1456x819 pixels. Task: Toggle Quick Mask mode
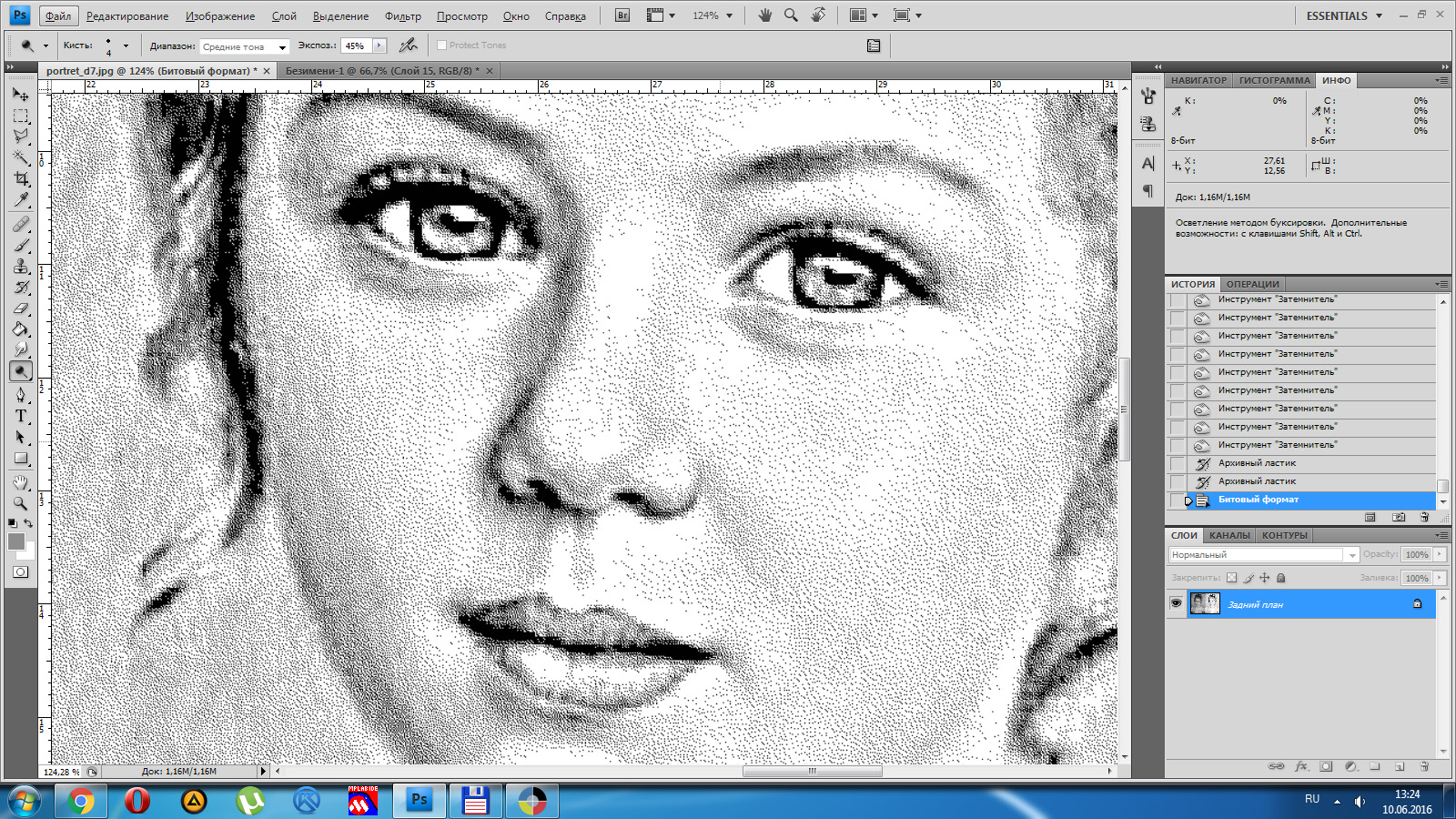coord(20,571)
